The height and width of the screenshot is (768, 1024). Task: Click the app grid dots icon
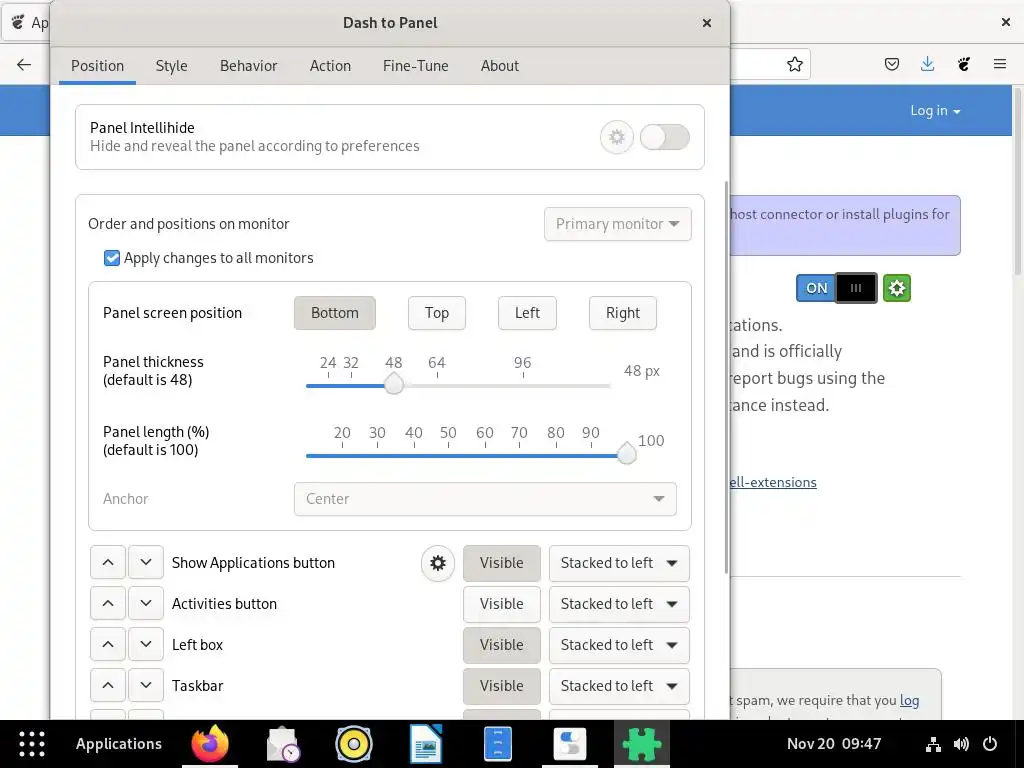pyautogui.click(x=32, y=744)
